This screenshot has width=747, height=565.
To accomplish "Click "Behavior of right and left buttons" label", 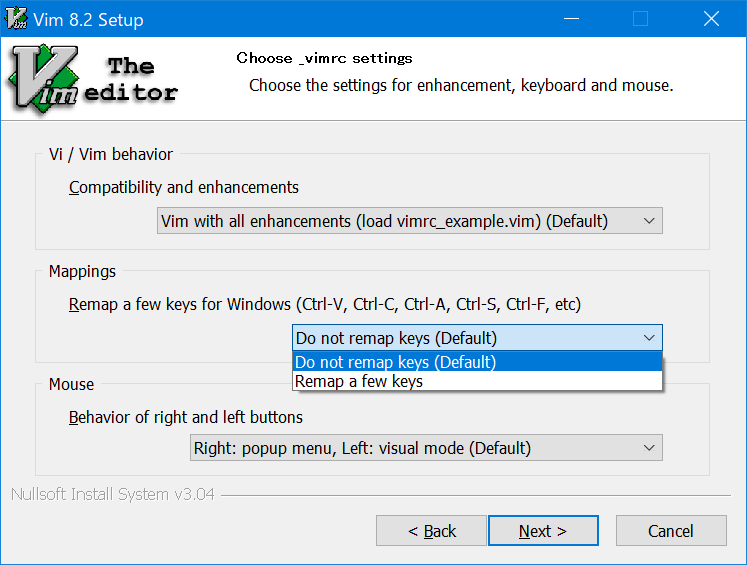I will (186, 417).
